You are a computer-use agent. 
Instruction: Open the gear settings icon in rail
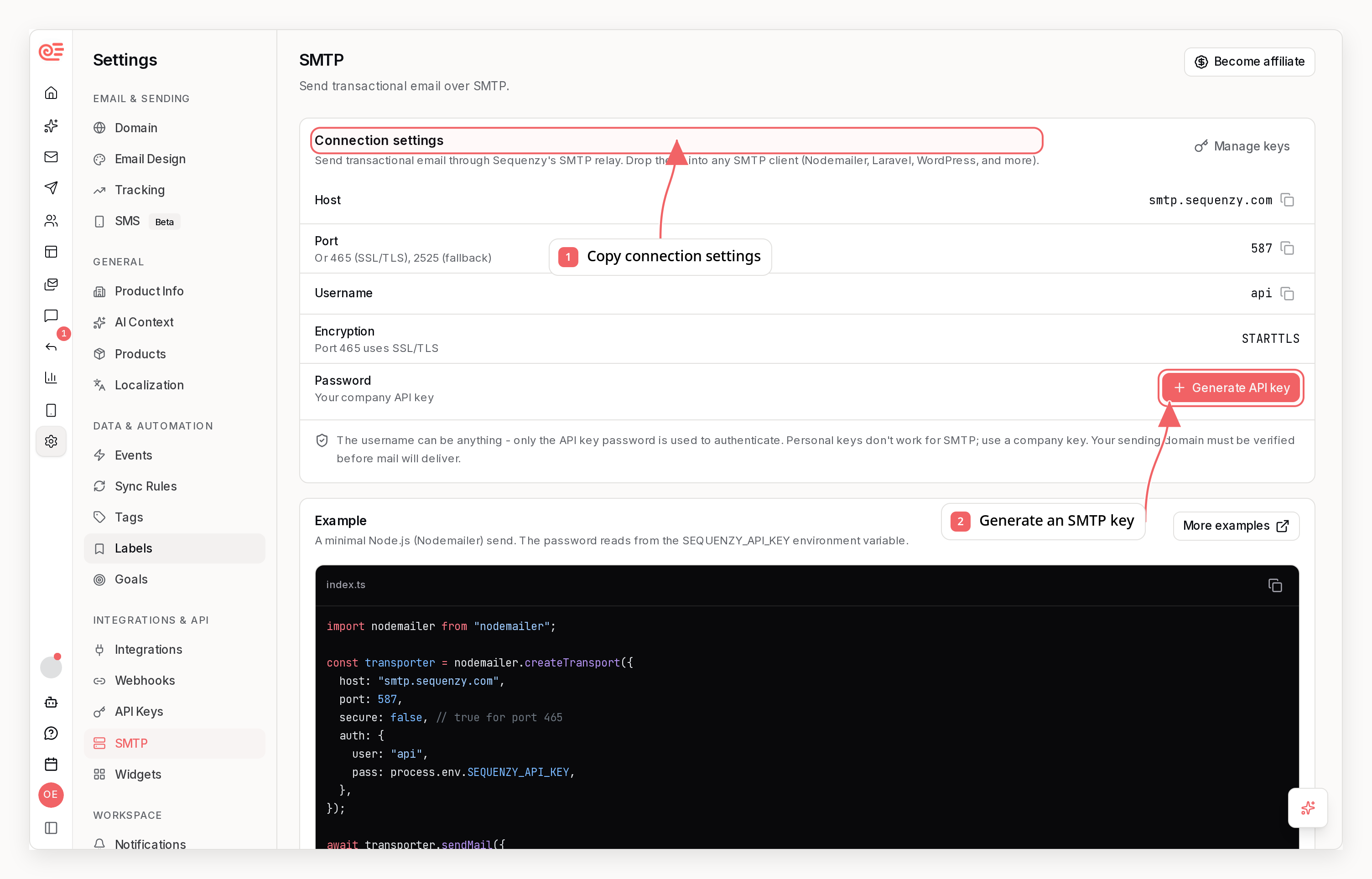[51, 441]
